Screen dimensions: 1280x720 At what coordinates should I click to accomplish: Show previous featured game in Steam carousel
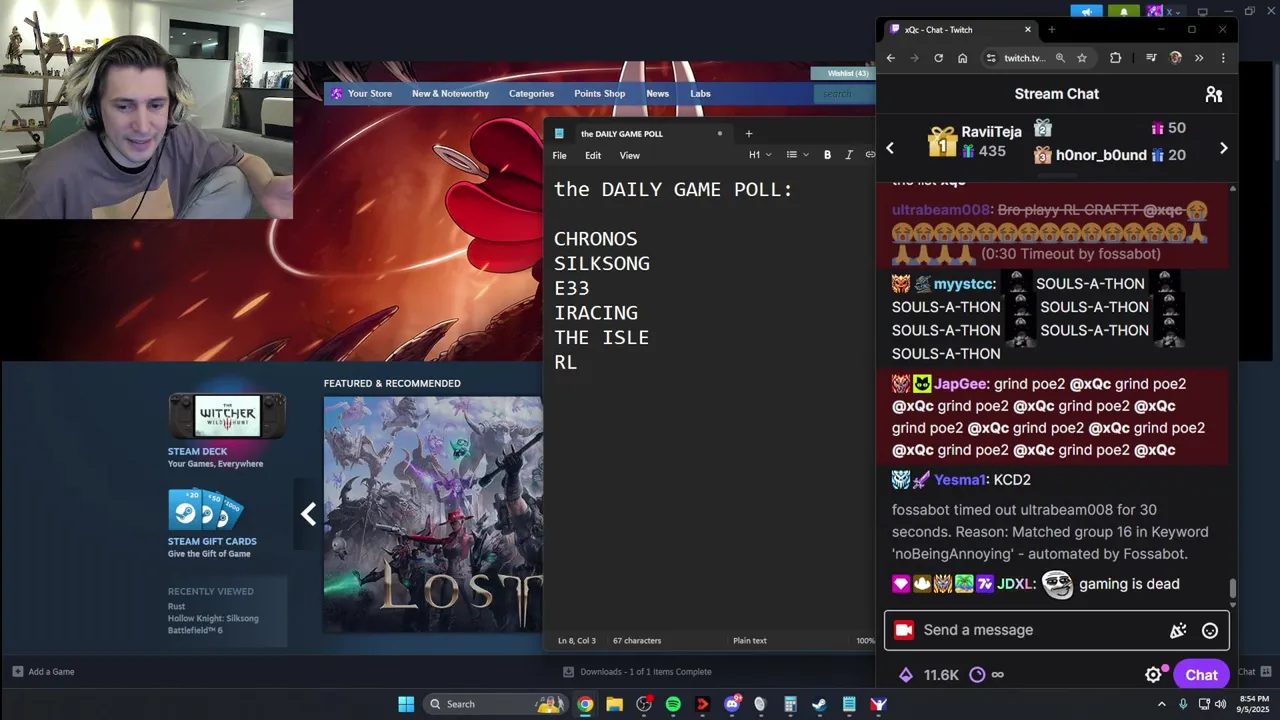coord(309,514)
